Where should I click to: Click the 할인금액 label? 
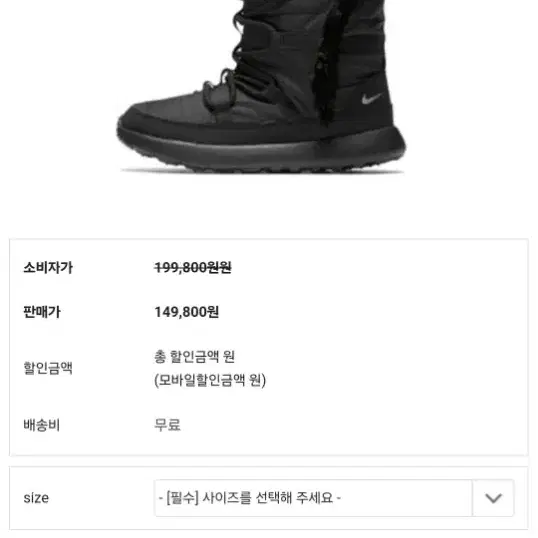48,368
